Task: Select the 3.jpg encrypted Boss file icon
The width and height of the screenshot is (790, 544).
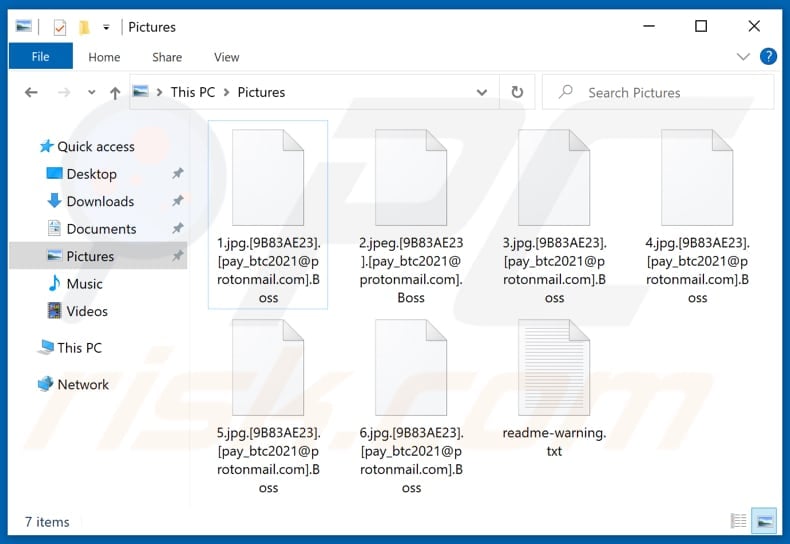Action: 554,177
